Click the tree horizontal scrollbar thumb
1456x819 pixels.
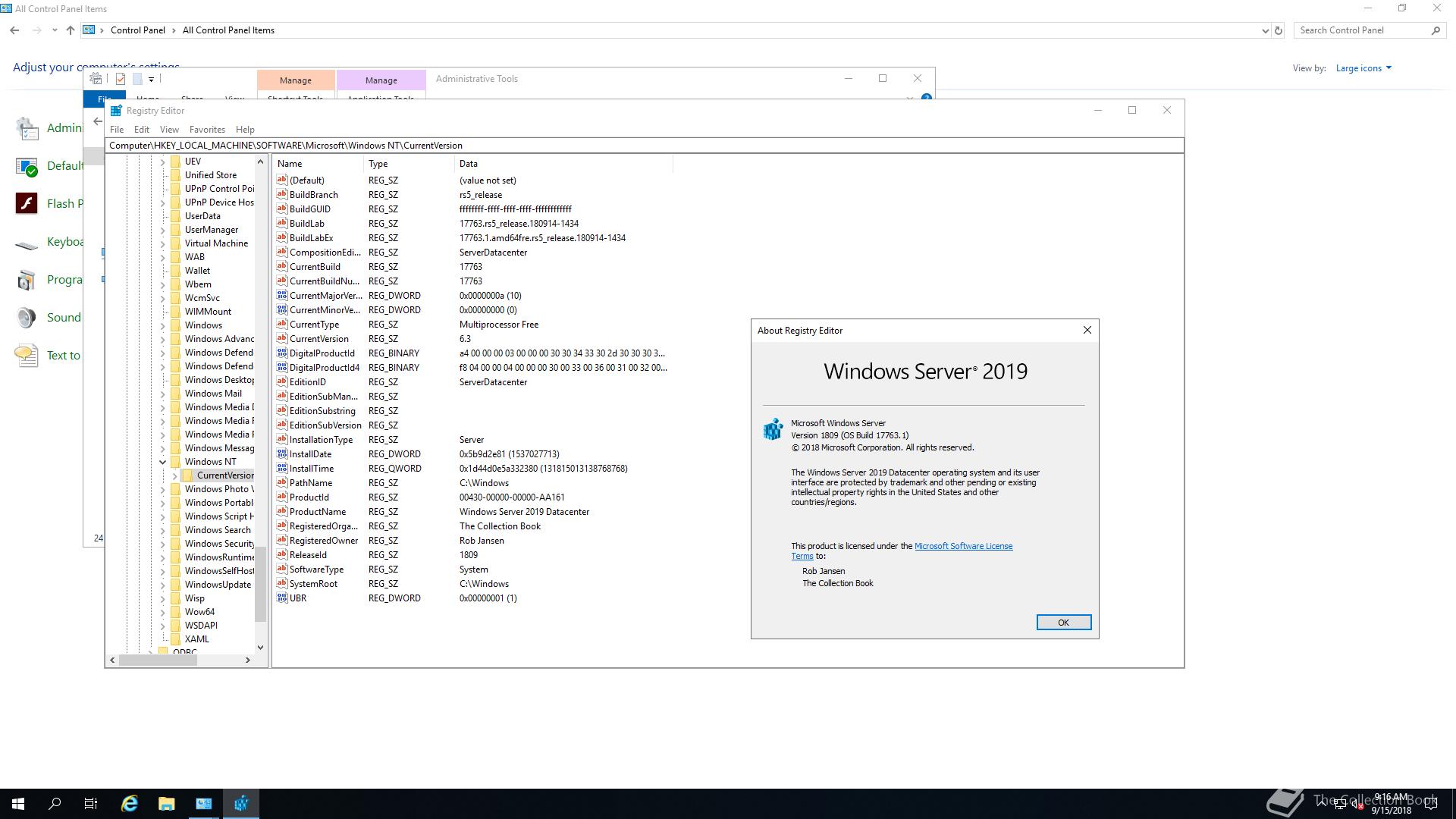point(158,661)
